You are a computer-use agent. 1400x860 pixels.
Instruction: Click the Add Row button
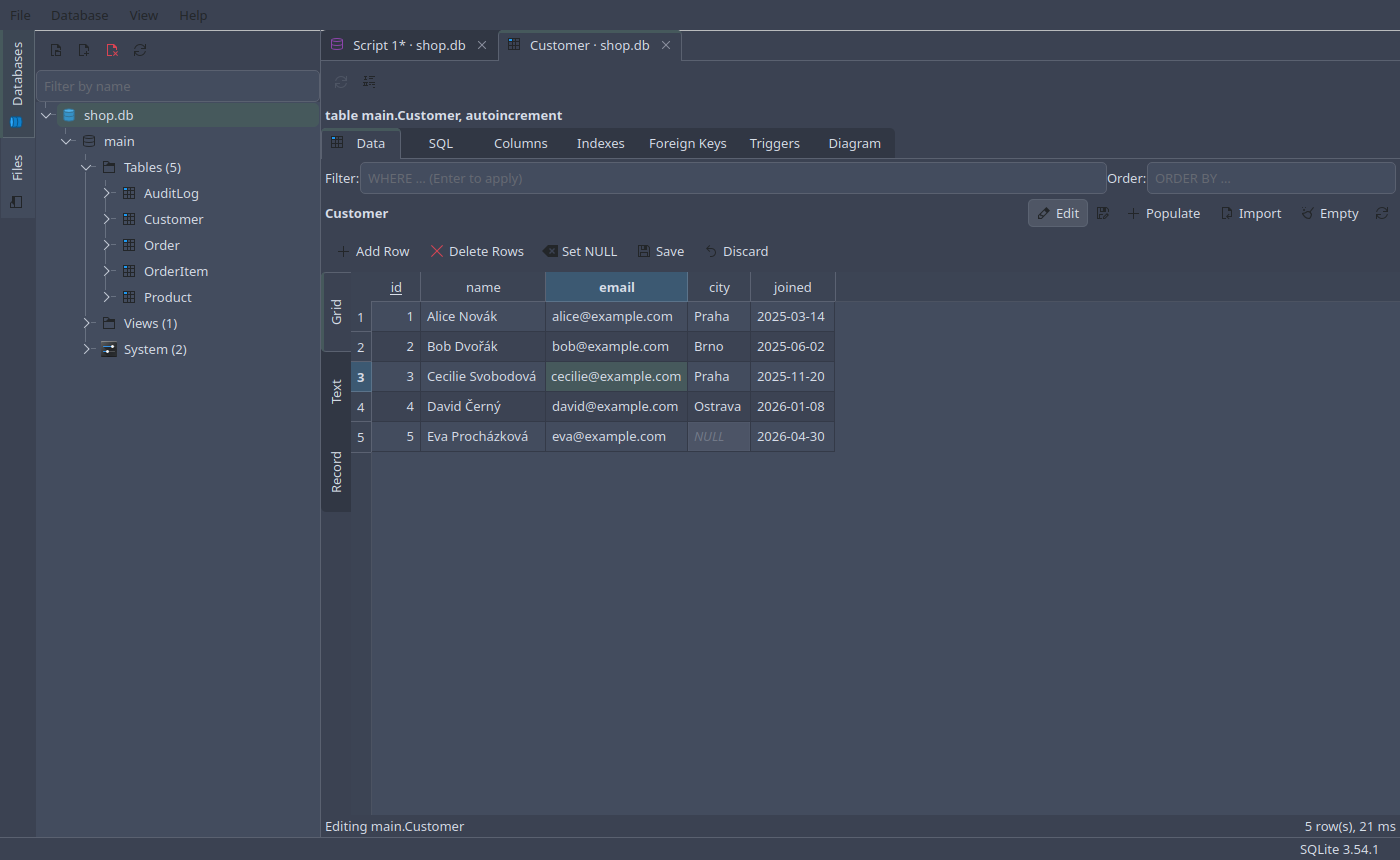coord(373,251)
